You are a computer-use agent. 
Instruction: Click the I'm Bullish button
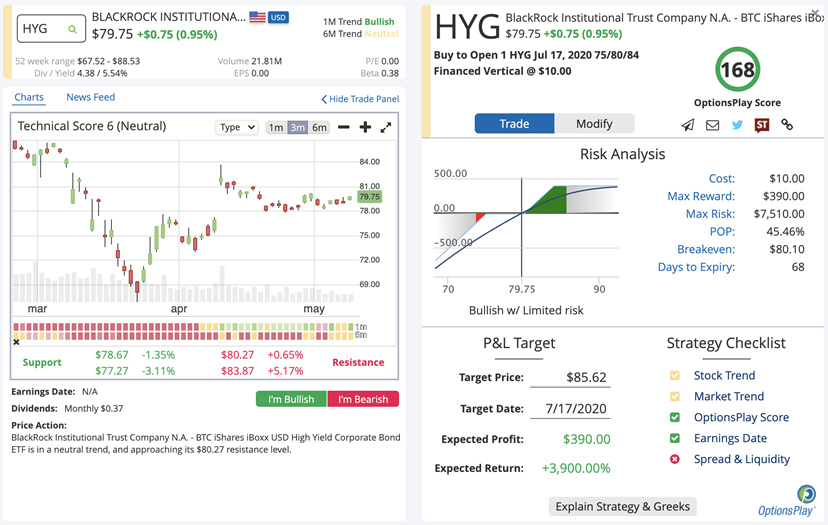[291, 399]
